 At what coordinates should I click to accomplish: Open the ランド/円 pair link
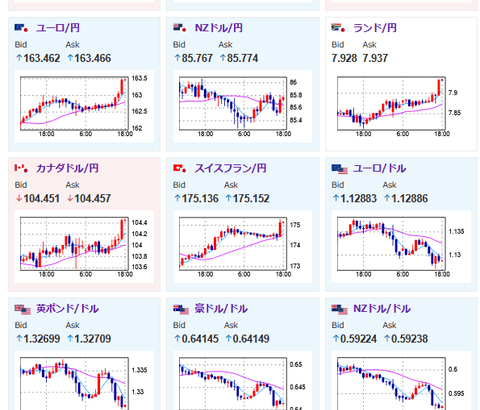[x=375, y=28]
